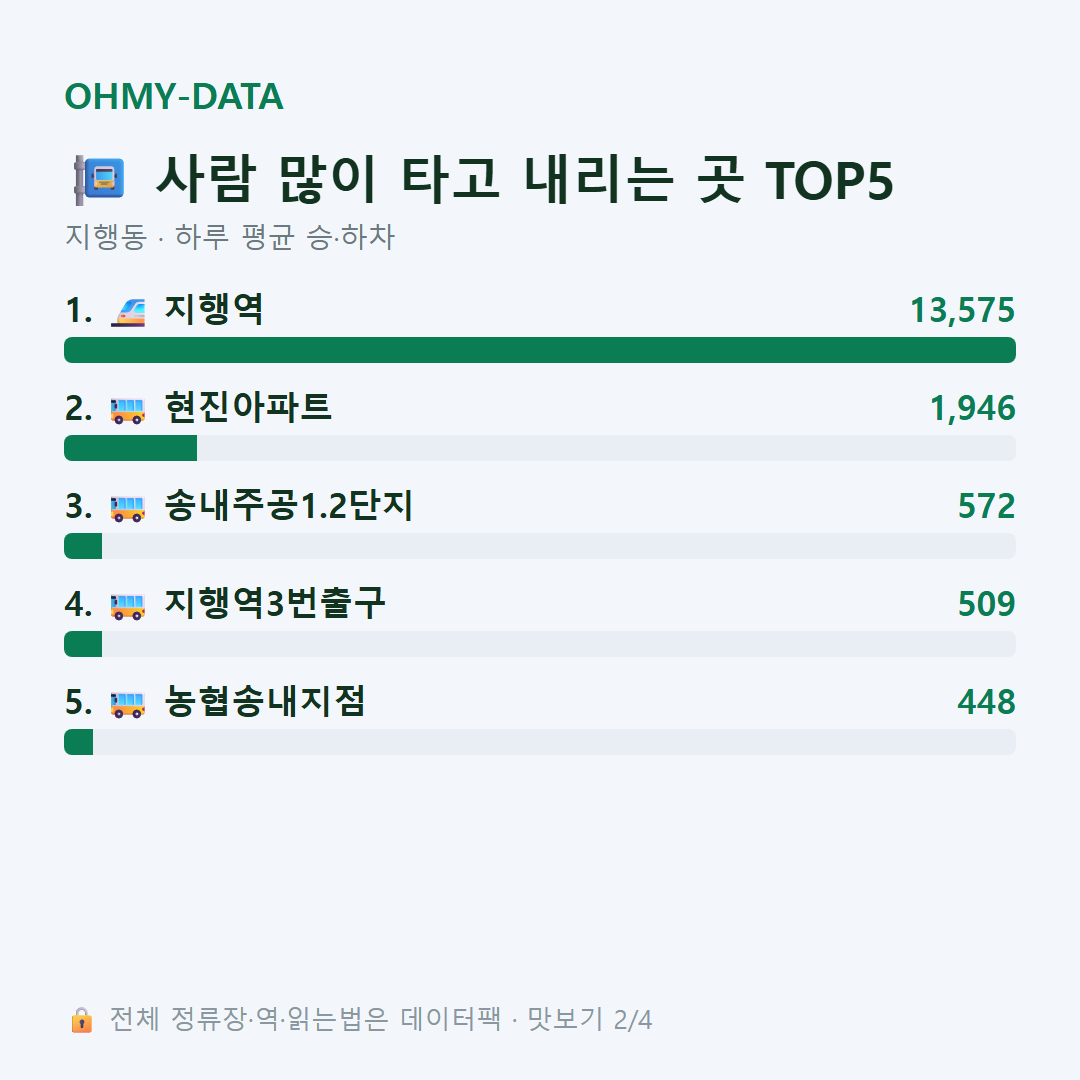The height and width of the screenshot is (1080, 1080).
Task: Open the 데이터팩 맛보기 footer text
Action: pos(381,1019)
